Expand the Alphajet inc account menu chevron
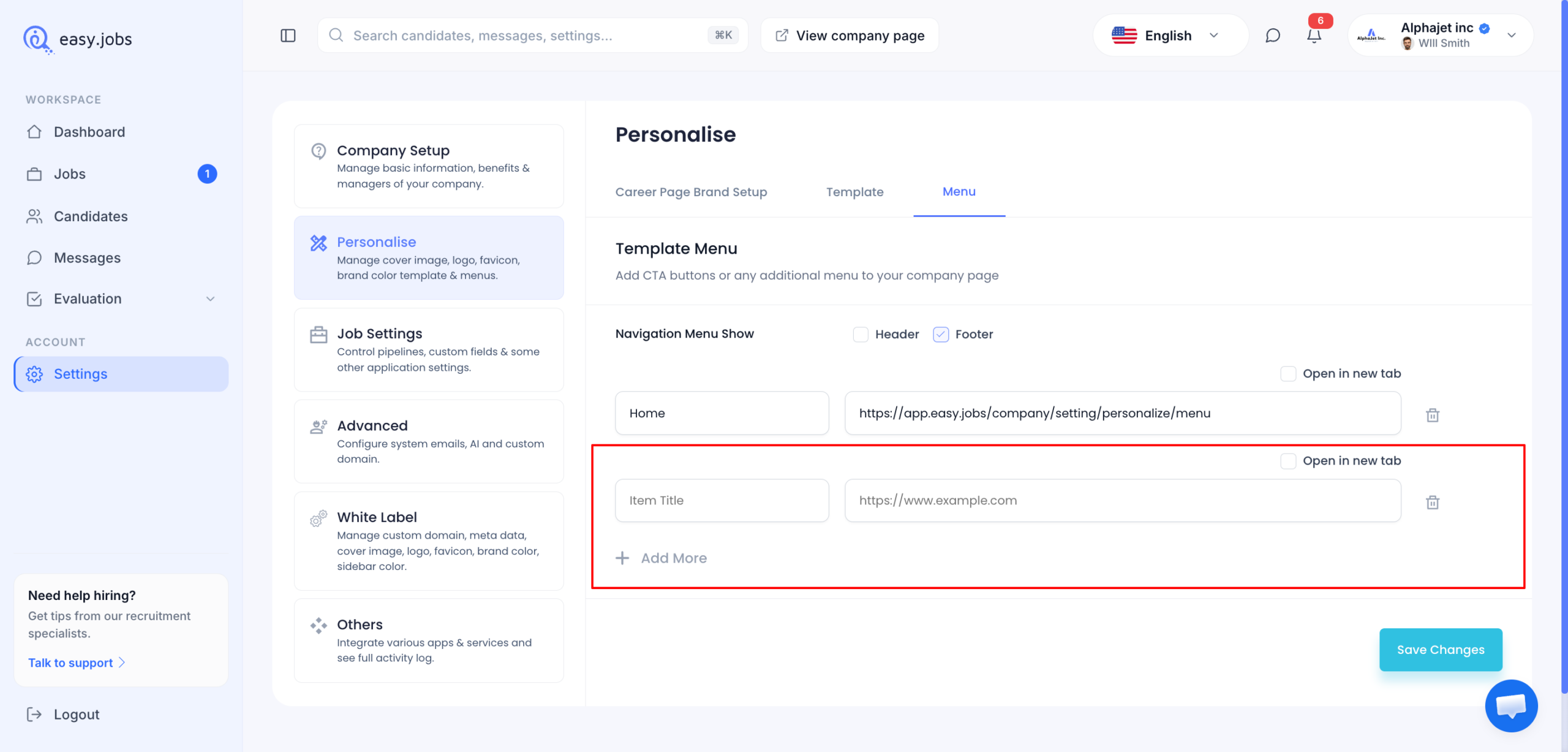 click(x=1512, y=36)
